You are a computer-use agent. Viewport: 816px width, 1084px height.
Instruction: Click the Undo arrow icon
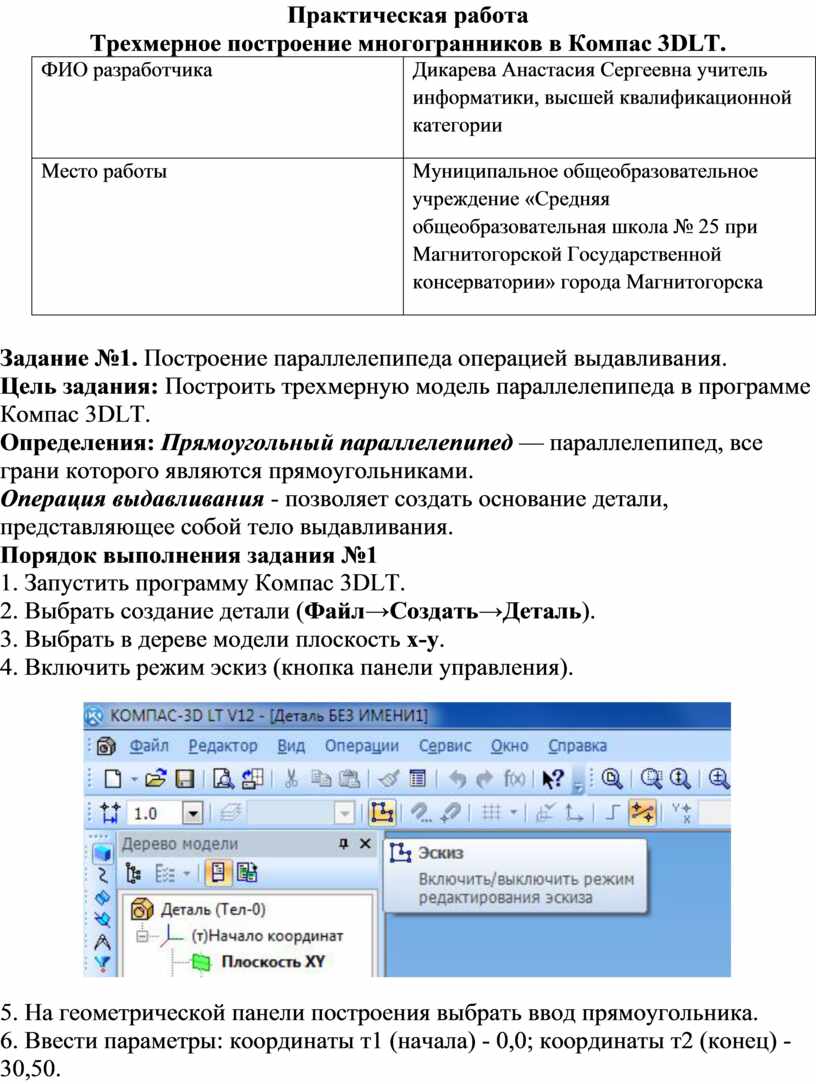[457, 779]
